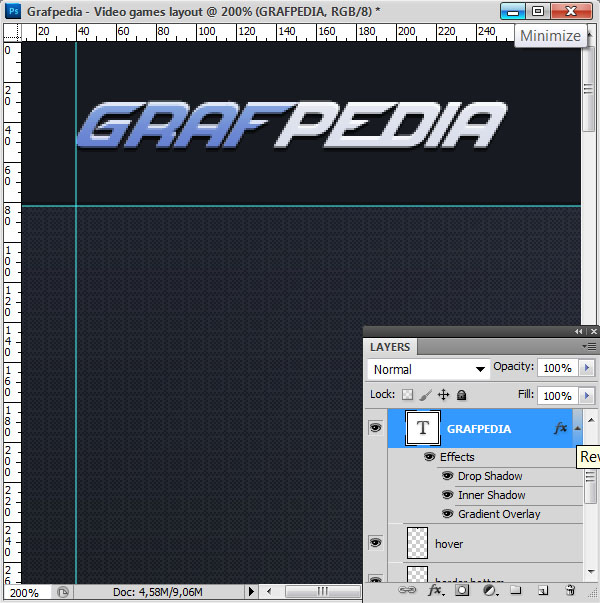Hide all Effects on GRAFPEDIA layer

[x=429, y=456]
